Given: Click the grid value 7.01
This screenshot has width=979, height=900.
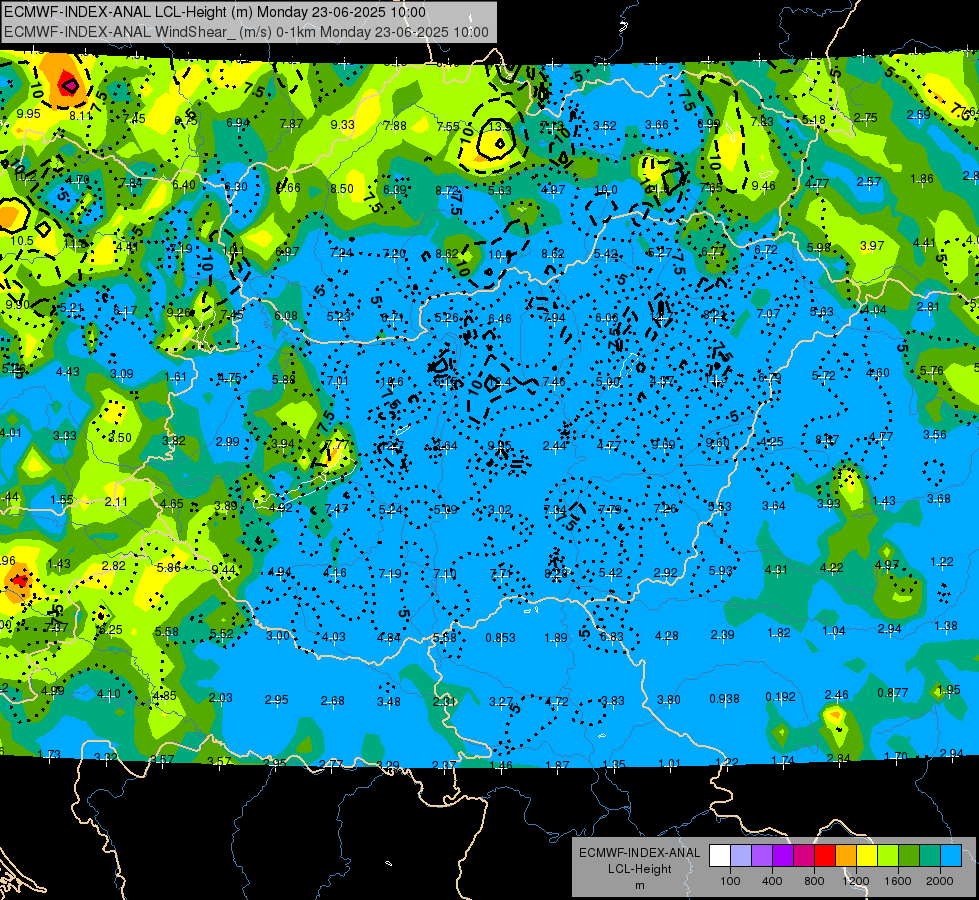Looking at the screenshot, I should click(337, 380).
